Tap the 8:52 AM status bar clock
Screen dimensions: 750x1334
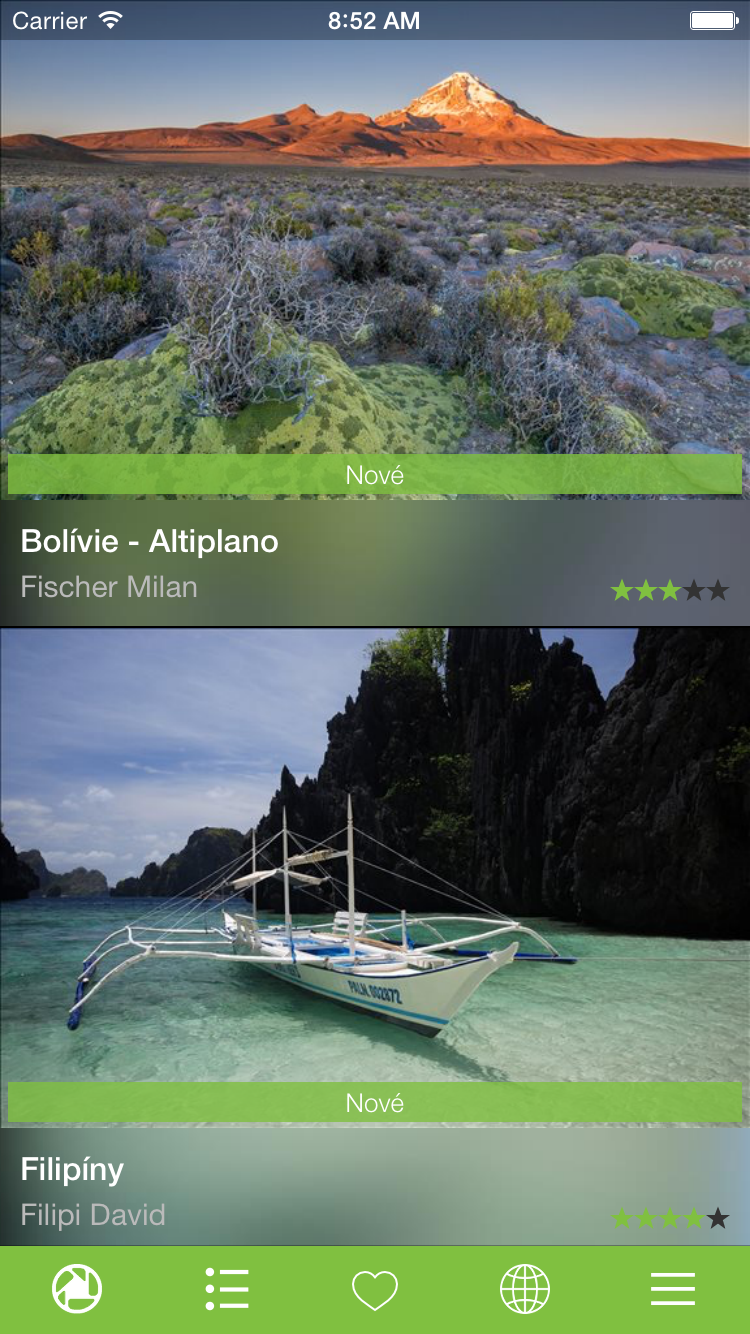374,21
